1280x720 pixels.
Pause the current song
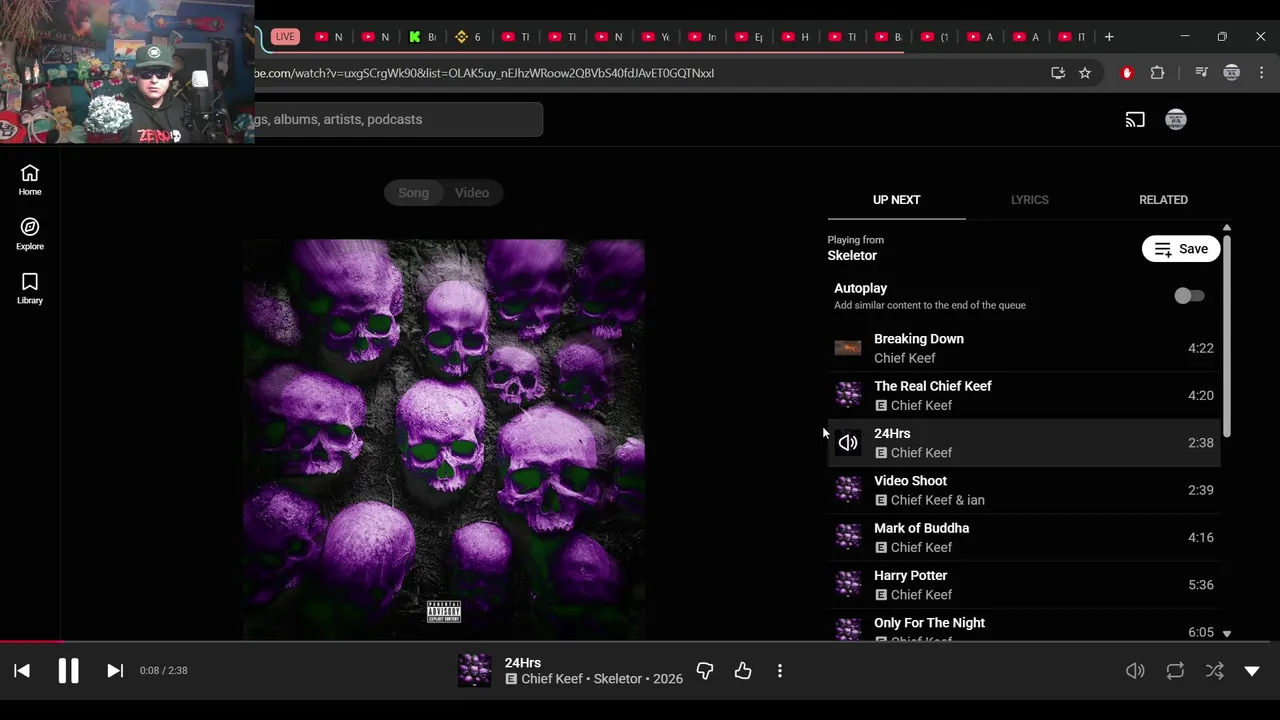68,671
